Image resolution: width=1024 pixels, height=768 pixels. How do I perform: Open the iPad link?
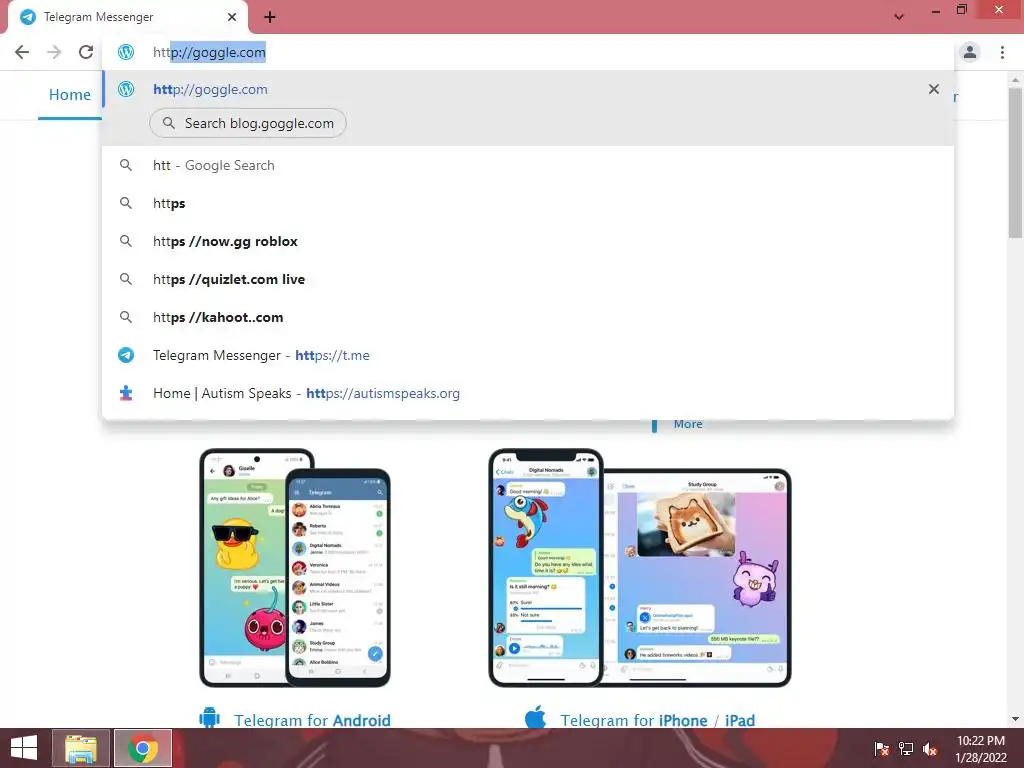739,720
